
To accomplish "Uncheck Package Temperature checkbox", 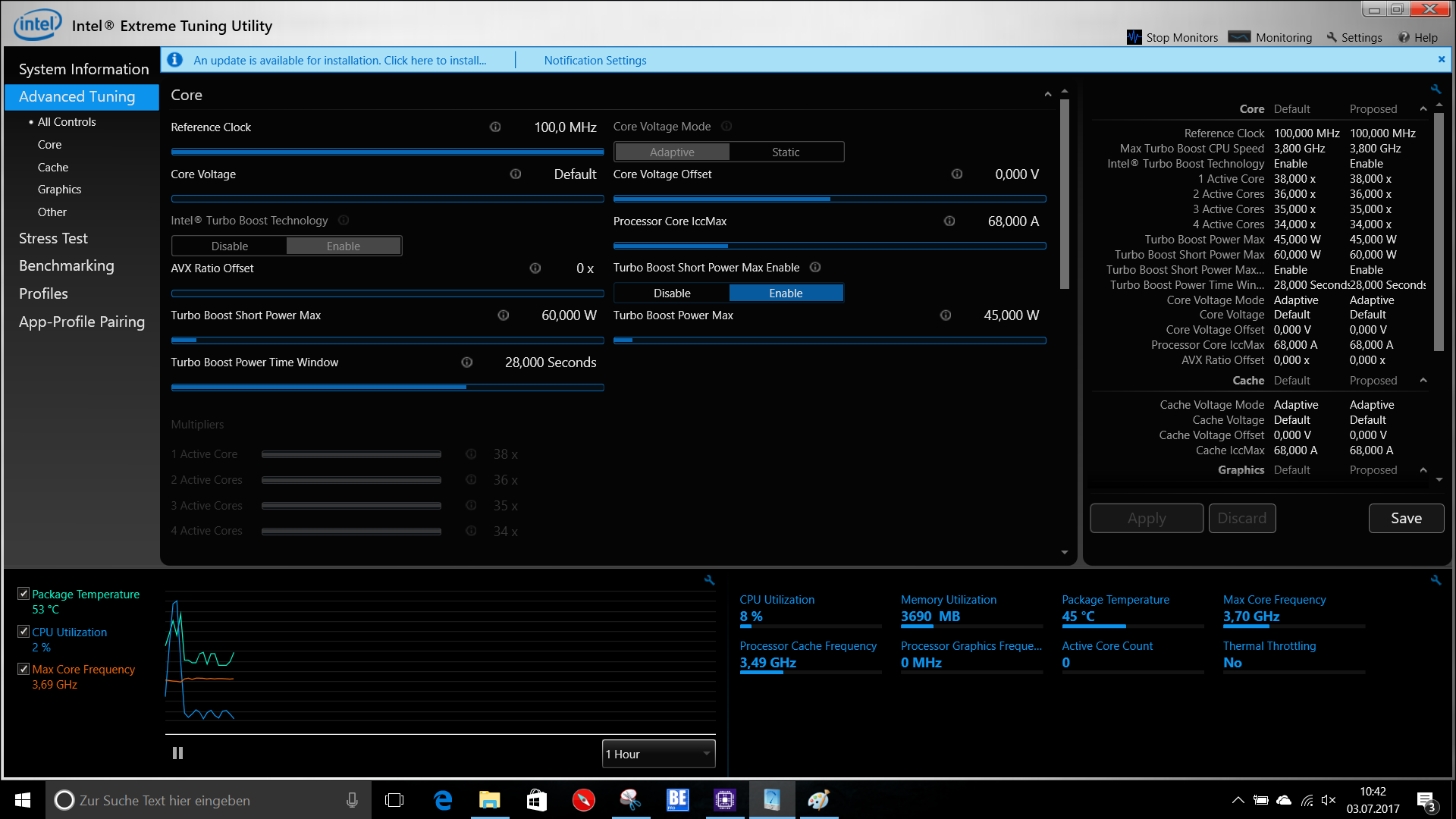I will click(24, 594).
